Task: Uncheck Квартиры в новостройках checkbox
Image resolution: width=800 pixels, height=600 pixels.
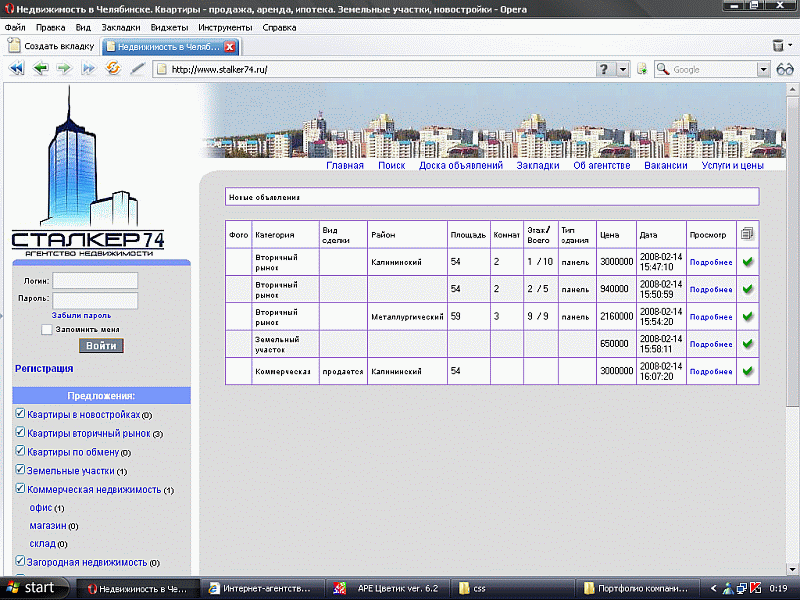Action: click(x=21, y=414)
